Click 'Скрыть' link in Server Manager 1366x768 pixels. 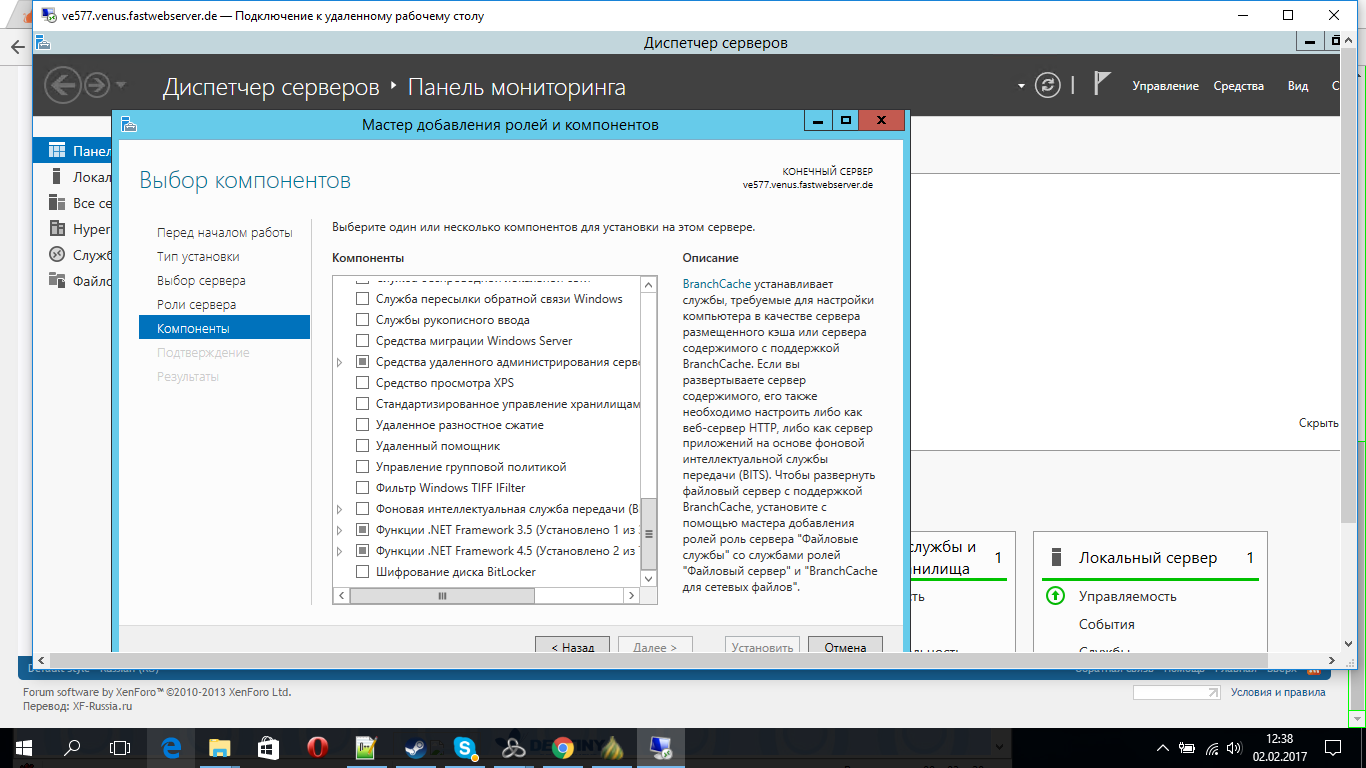pyautogui.click(x=1318, y=423)
